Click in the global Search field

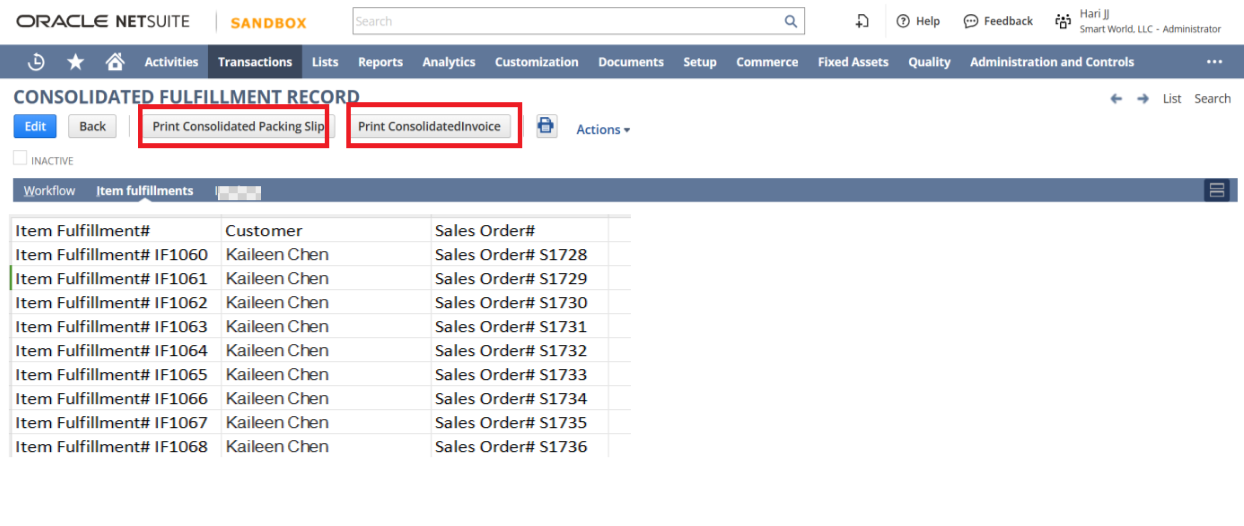pyautogui.click(x=565, y=21)
